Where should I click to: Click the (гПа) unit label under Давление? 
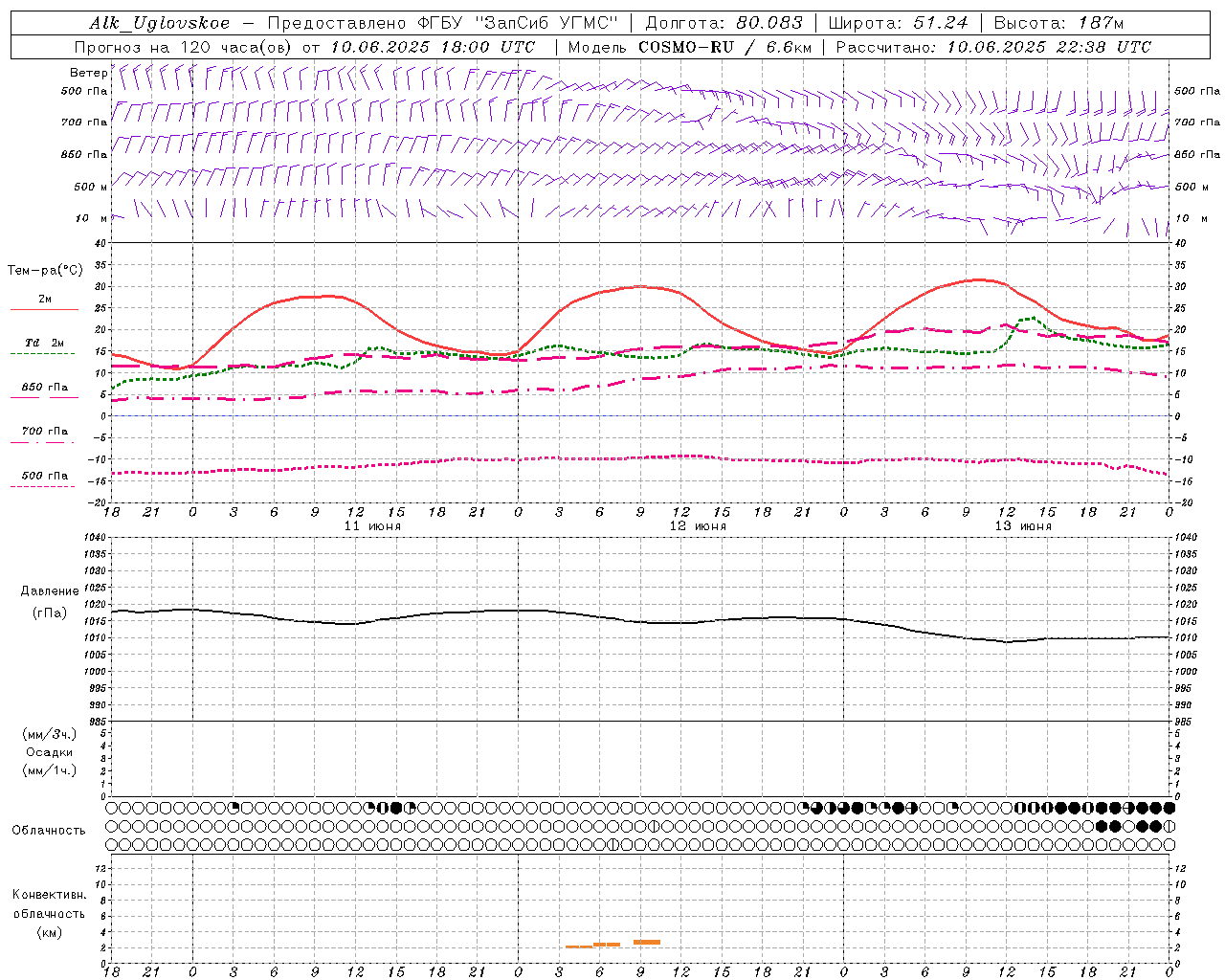coord(49,612)
